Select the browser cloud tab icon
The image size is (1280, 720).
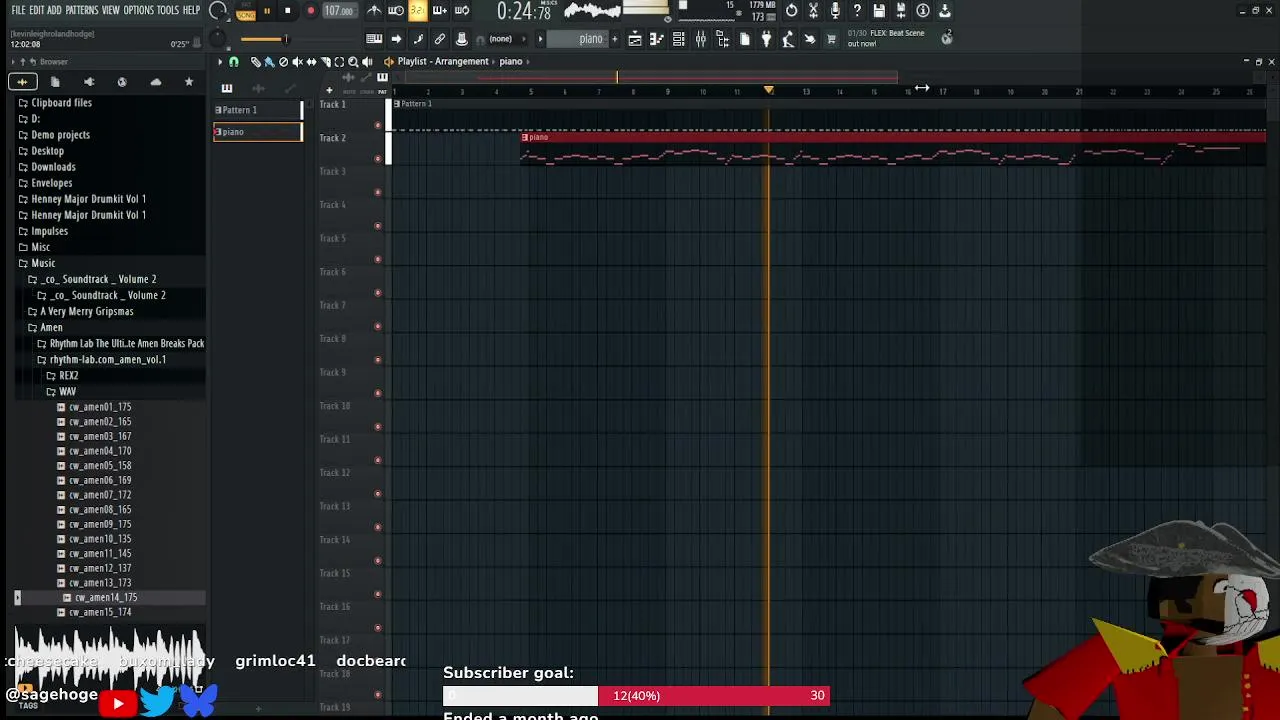[156, 82]
